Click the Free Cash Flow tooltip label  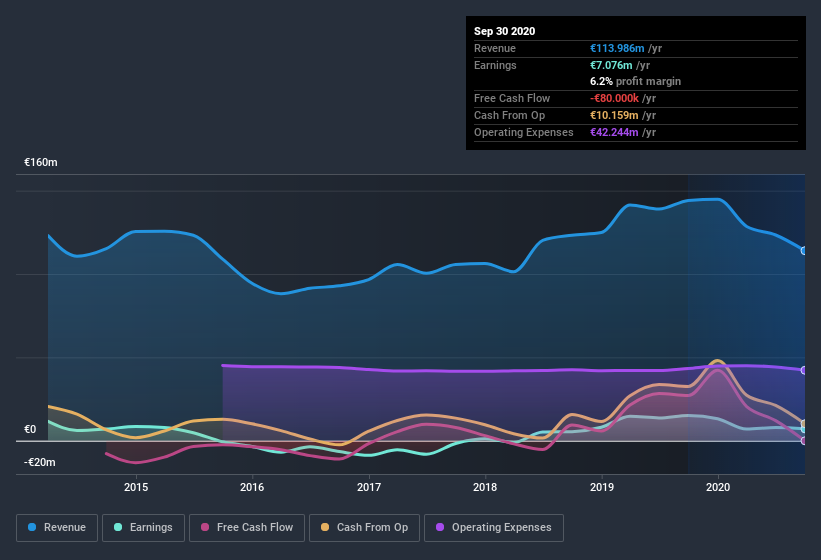[512, 98]
